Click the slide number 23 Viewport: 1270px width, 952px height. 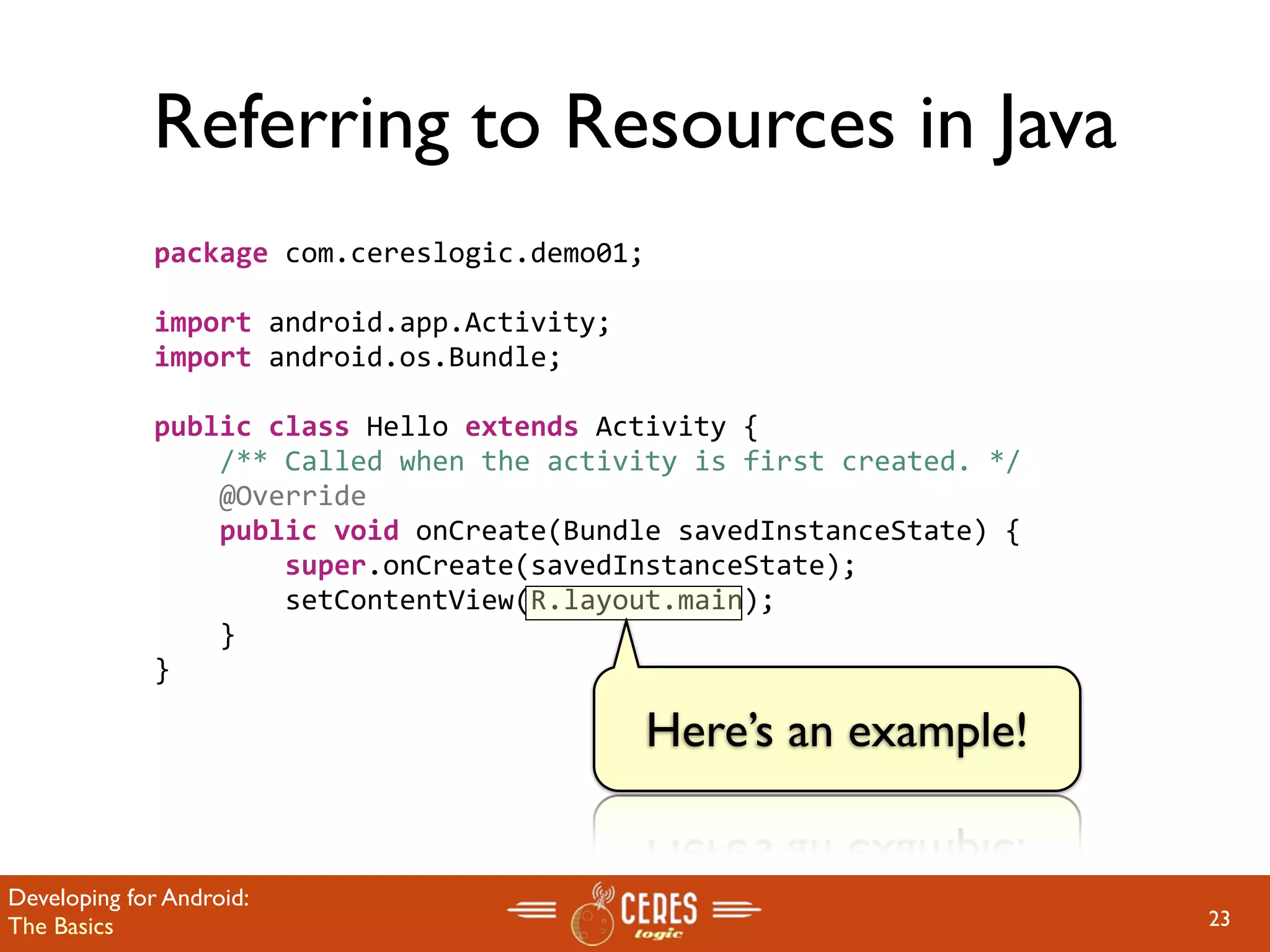point(1219,919)
